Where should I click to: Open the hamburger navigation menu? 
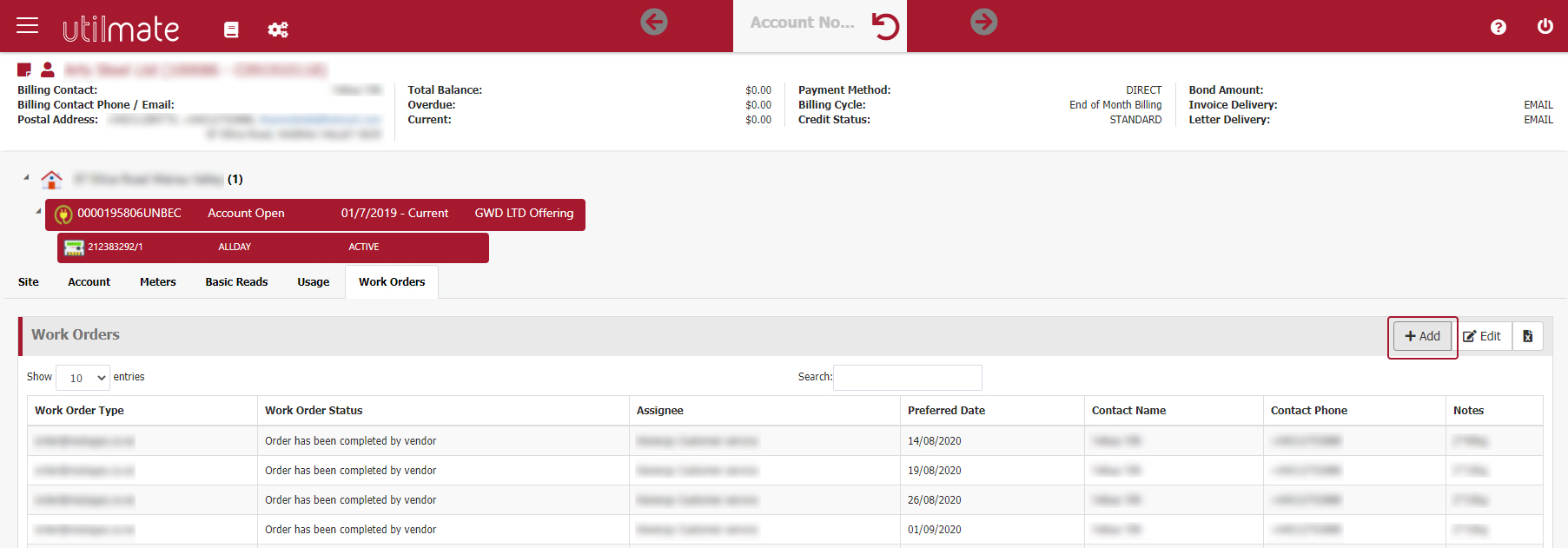tap(28, 25)
